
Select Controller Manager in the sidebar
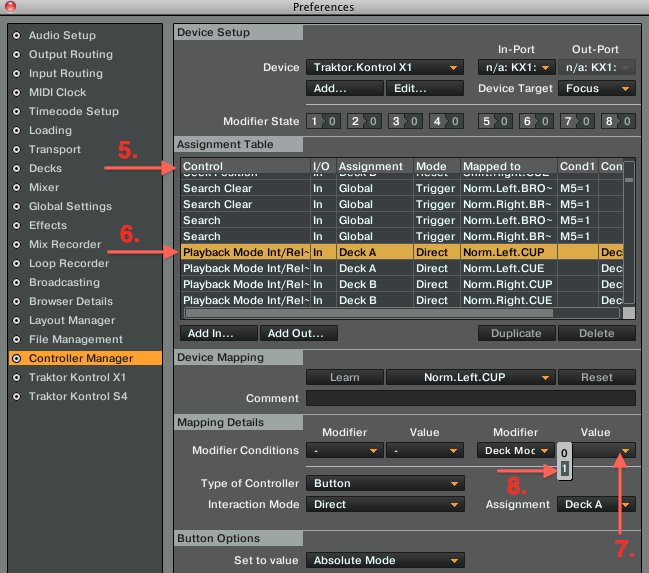pos(80,358)
